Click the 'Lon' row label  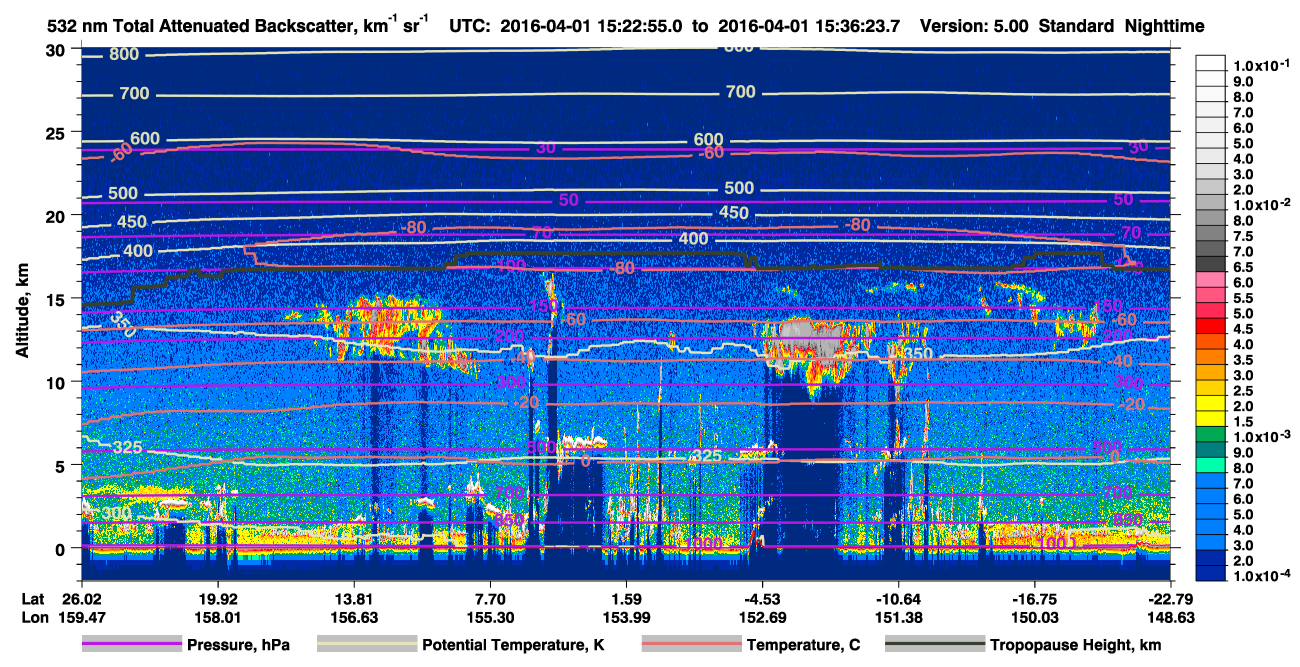(34, 618)
